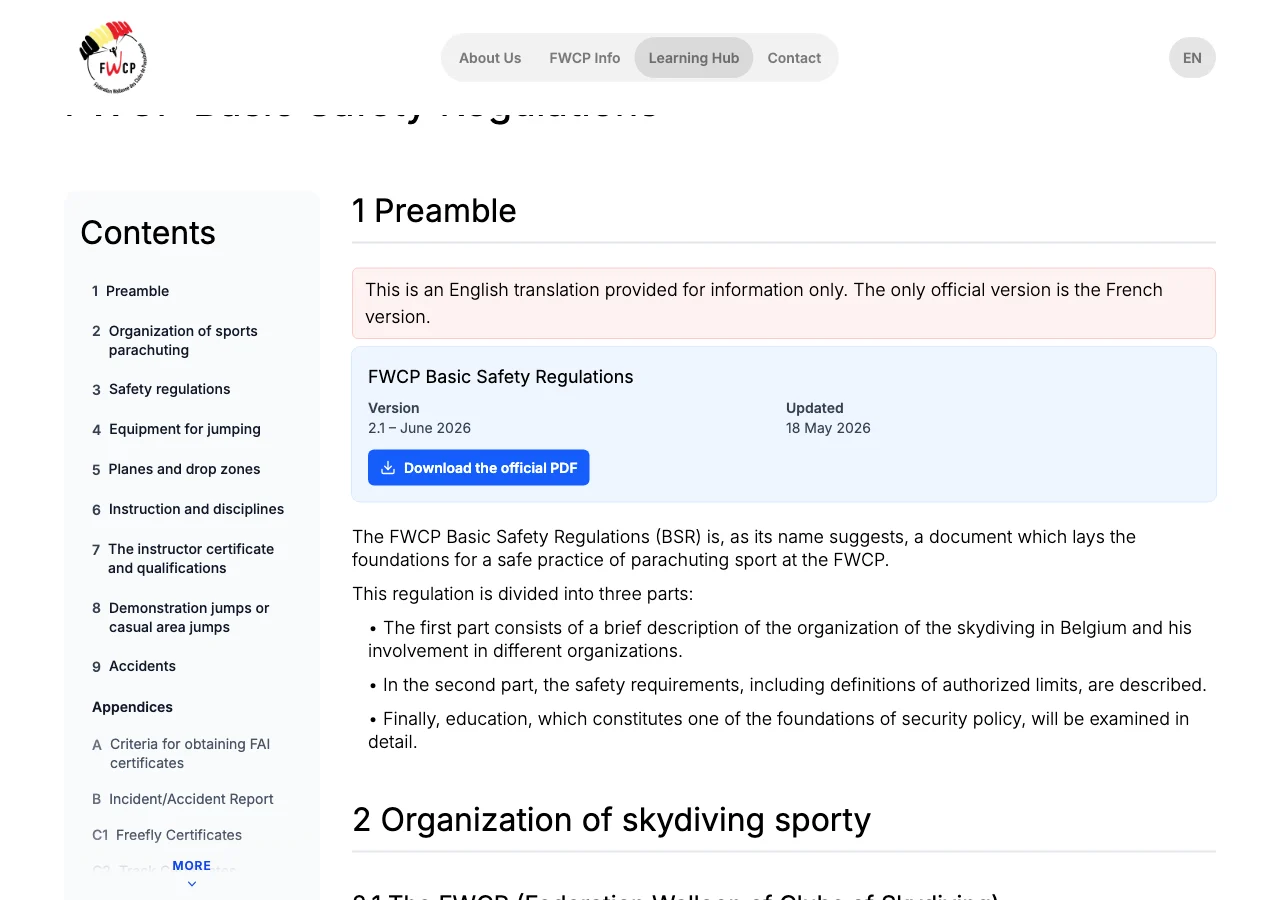Expand contents with the MORE chevron

(192, 873)
